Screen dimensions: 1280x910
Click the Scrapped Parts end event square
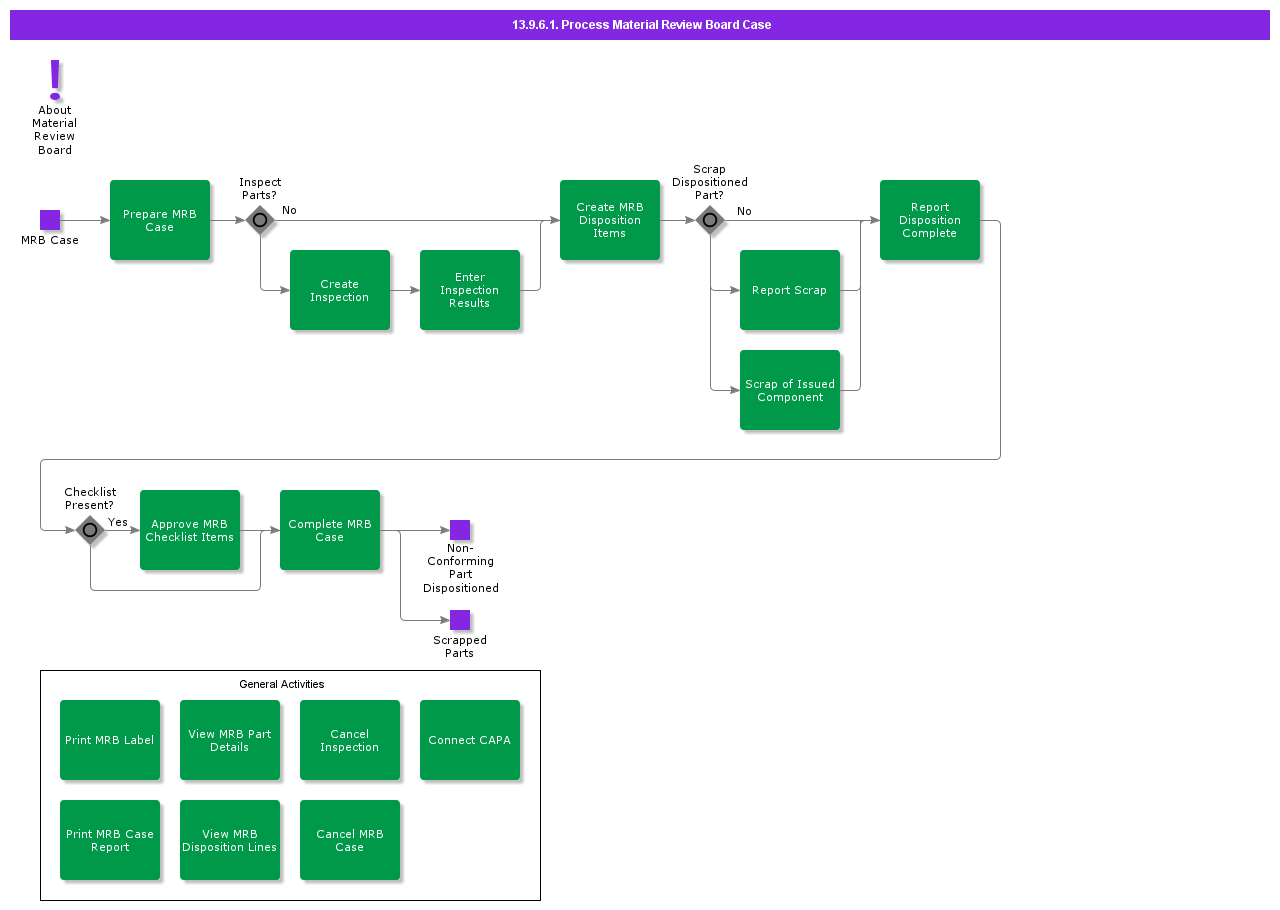(x=460, y=620)
